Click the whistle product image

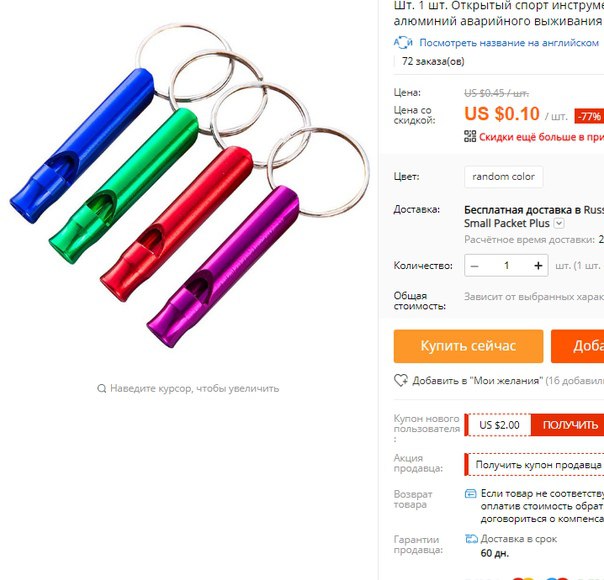tap(189, 186)
